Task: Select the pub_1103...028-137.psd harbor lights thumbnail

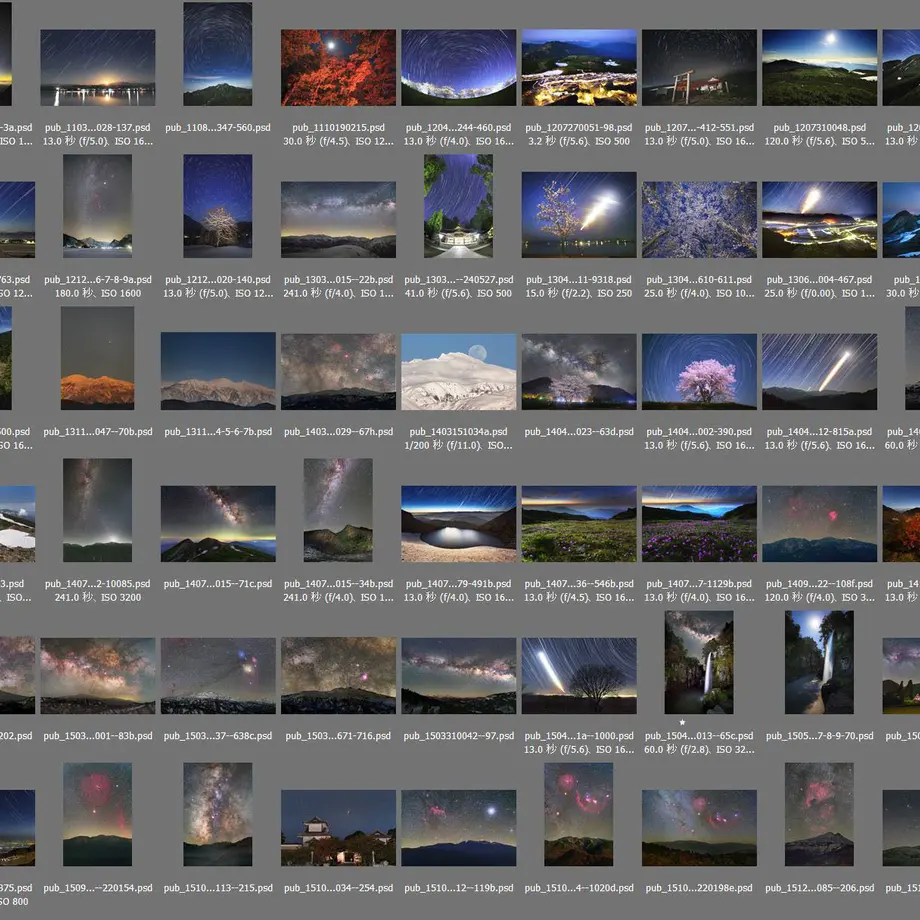Action: (x=98, y=67)
